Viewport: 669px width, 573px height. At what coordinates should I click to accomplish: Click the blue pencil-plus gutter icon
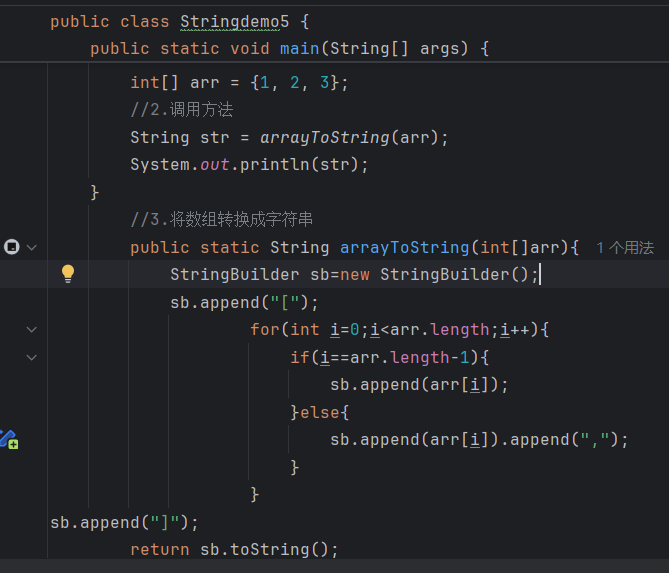pos(9,439)
